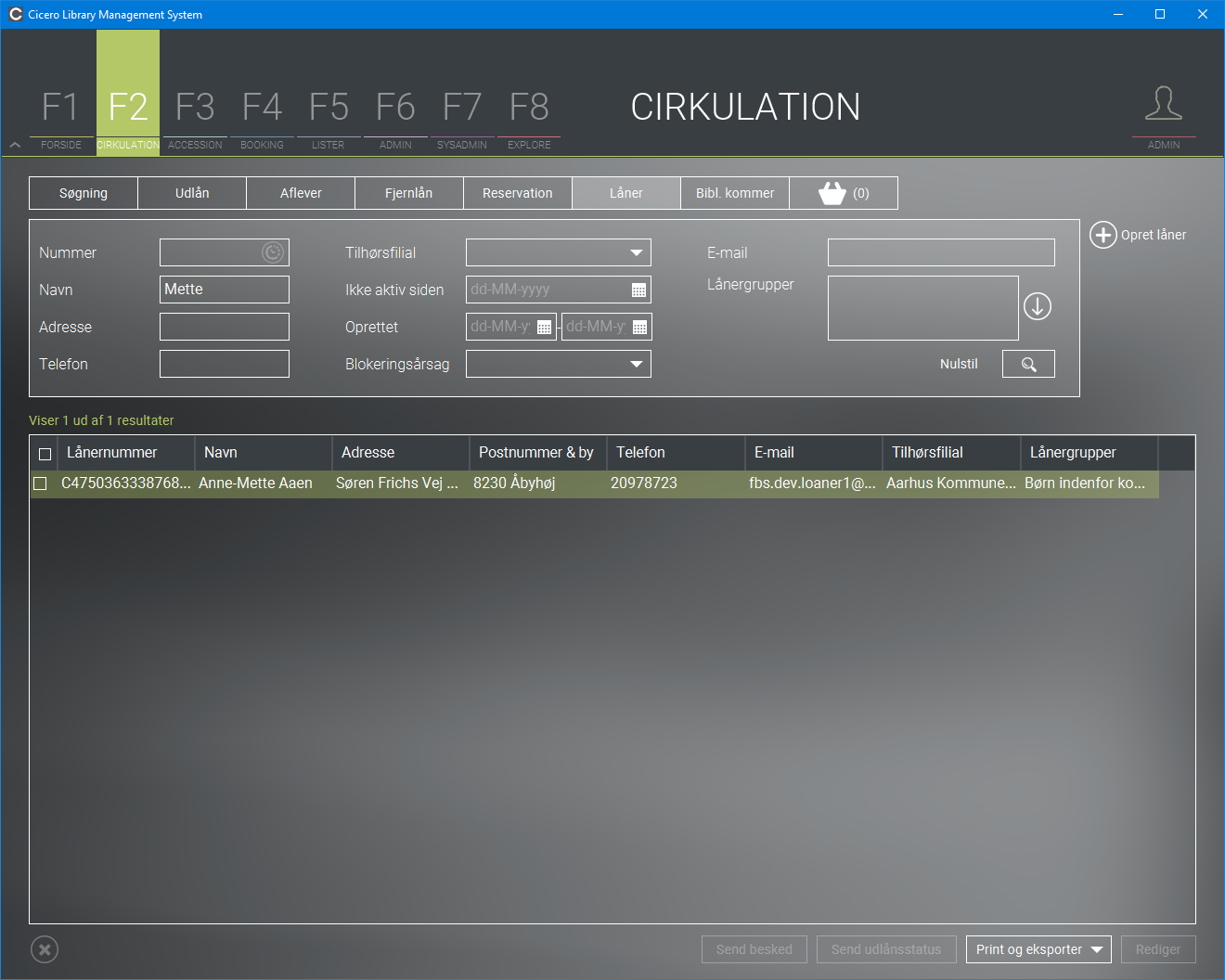Open the Reservation tab
Screen dimensions: 1225x980
tap(517, 193)
